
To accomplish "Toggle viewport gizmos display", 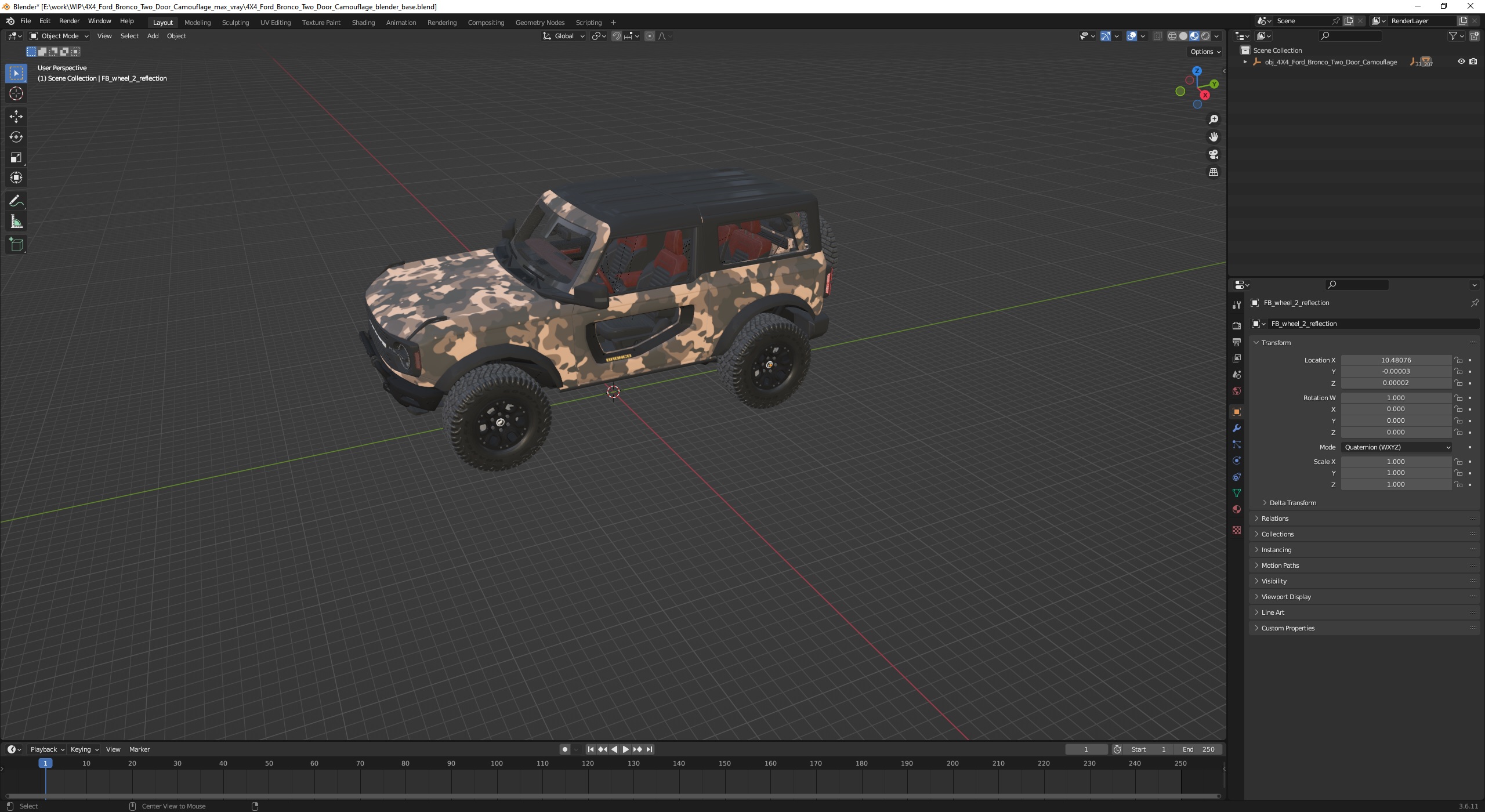I will coord(1105,36).
